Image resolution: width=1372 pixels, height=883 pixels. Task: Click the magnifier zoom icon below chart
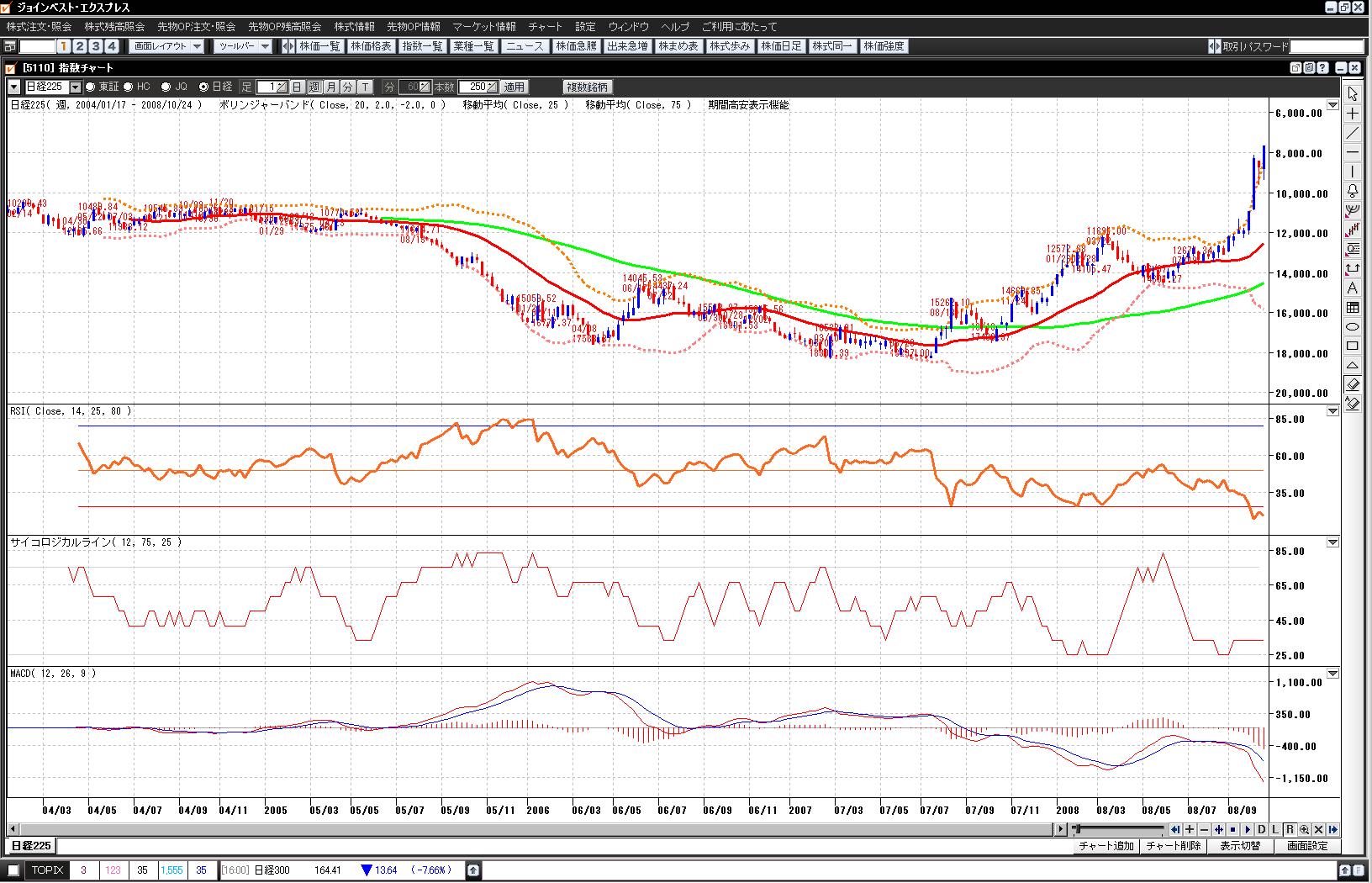click(x=1304, y=829)
